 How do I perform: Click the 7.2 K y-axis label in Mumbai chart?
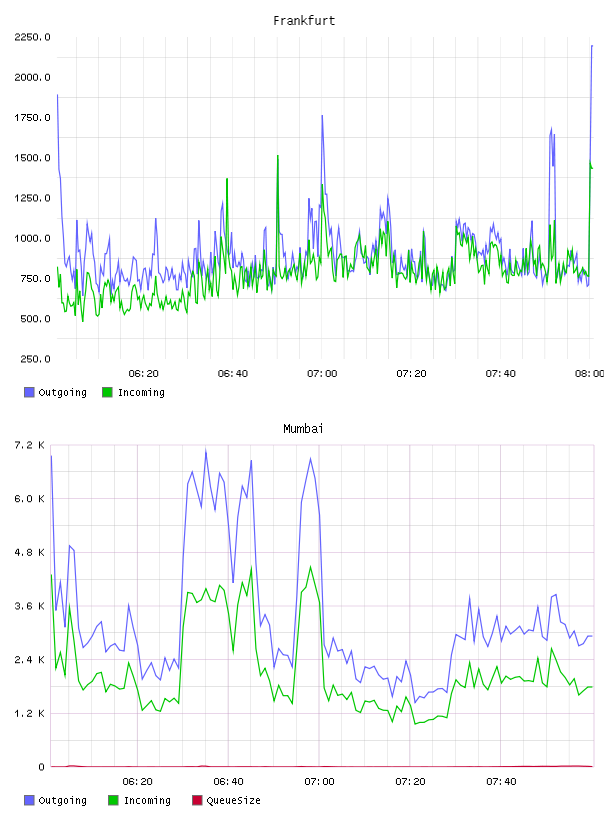coord(30,445)
